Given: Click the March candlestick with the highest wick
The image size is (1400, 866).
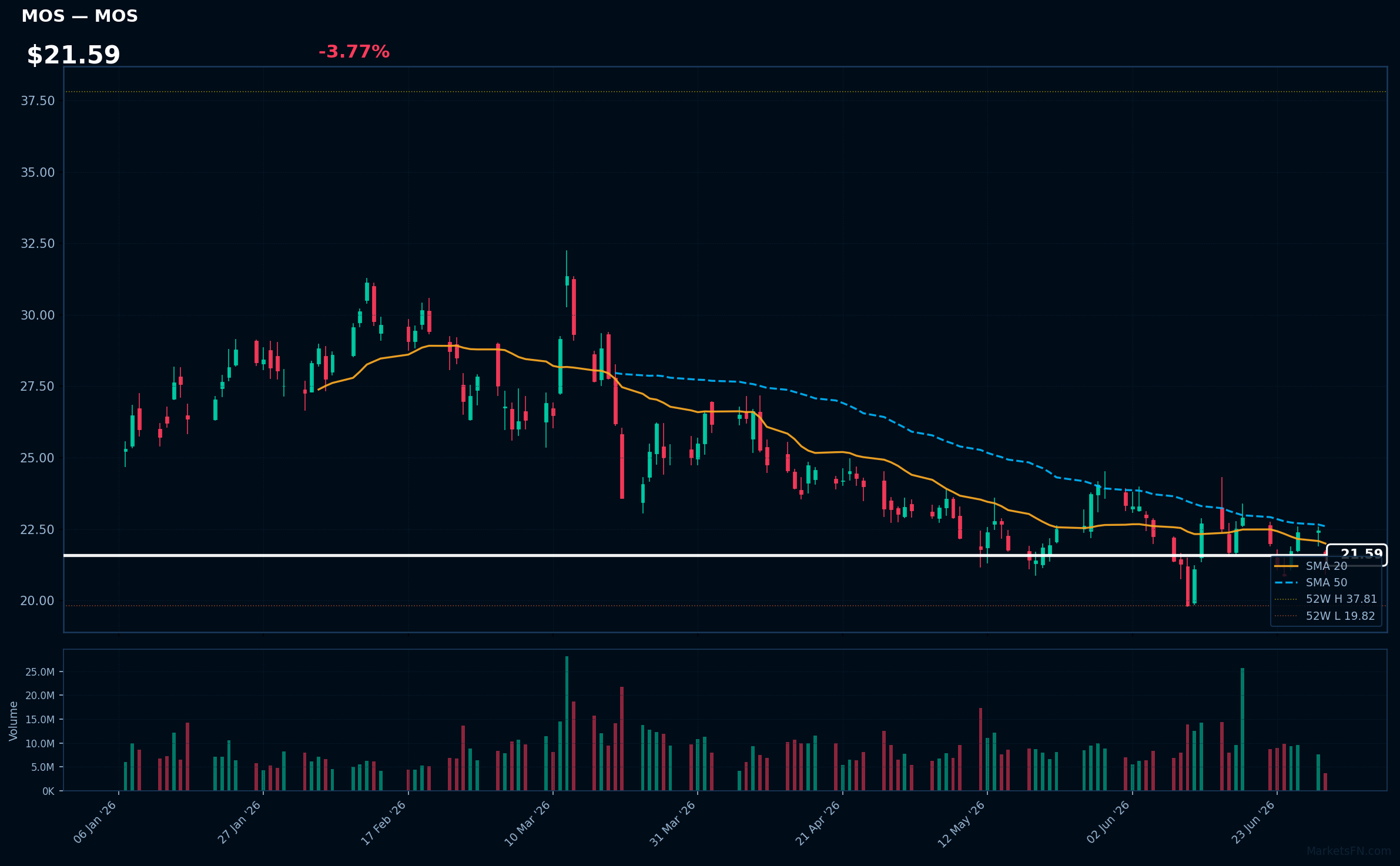Looking at the screenshot, I should point(567,279).
